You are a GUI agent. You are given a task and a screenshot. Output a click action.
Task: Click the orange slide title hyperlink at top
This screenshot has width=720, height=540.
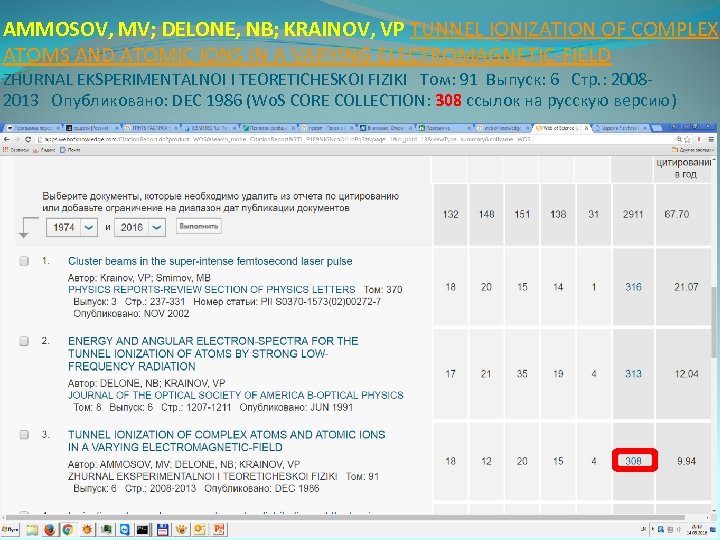click(360, 42)
